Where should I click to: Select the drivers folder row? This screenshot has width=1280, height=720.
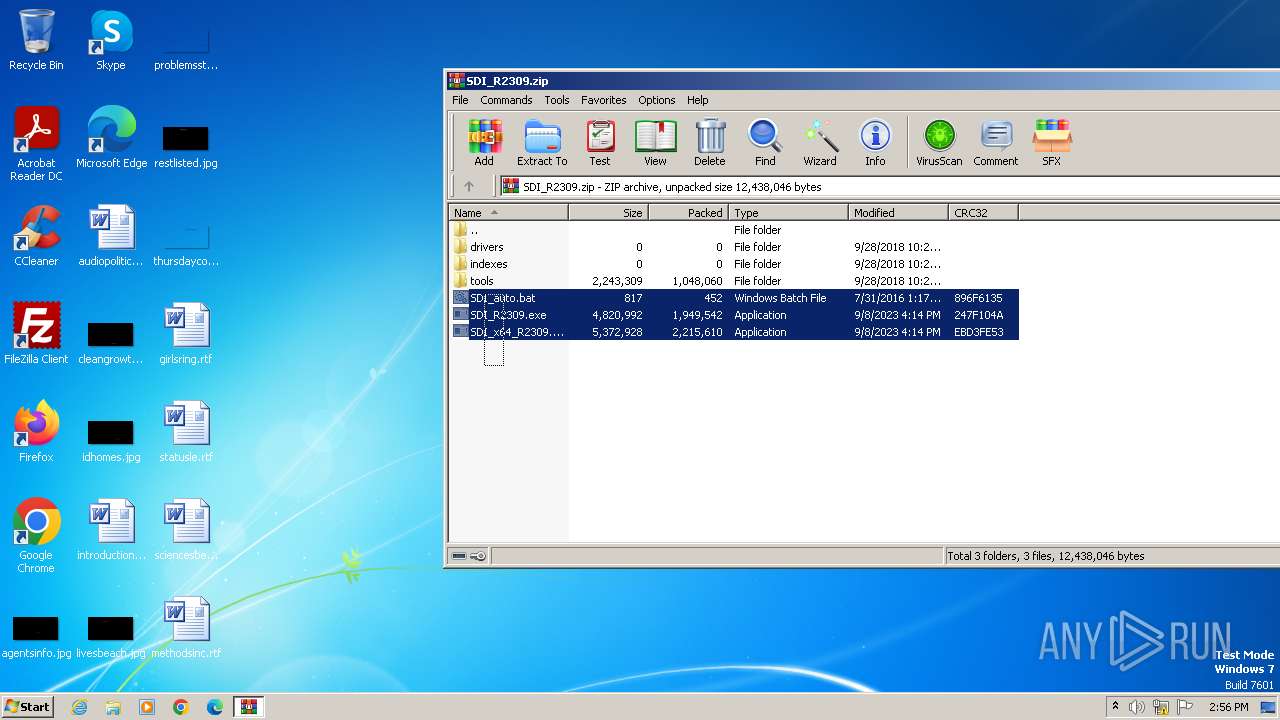click(x=734, y=247)
